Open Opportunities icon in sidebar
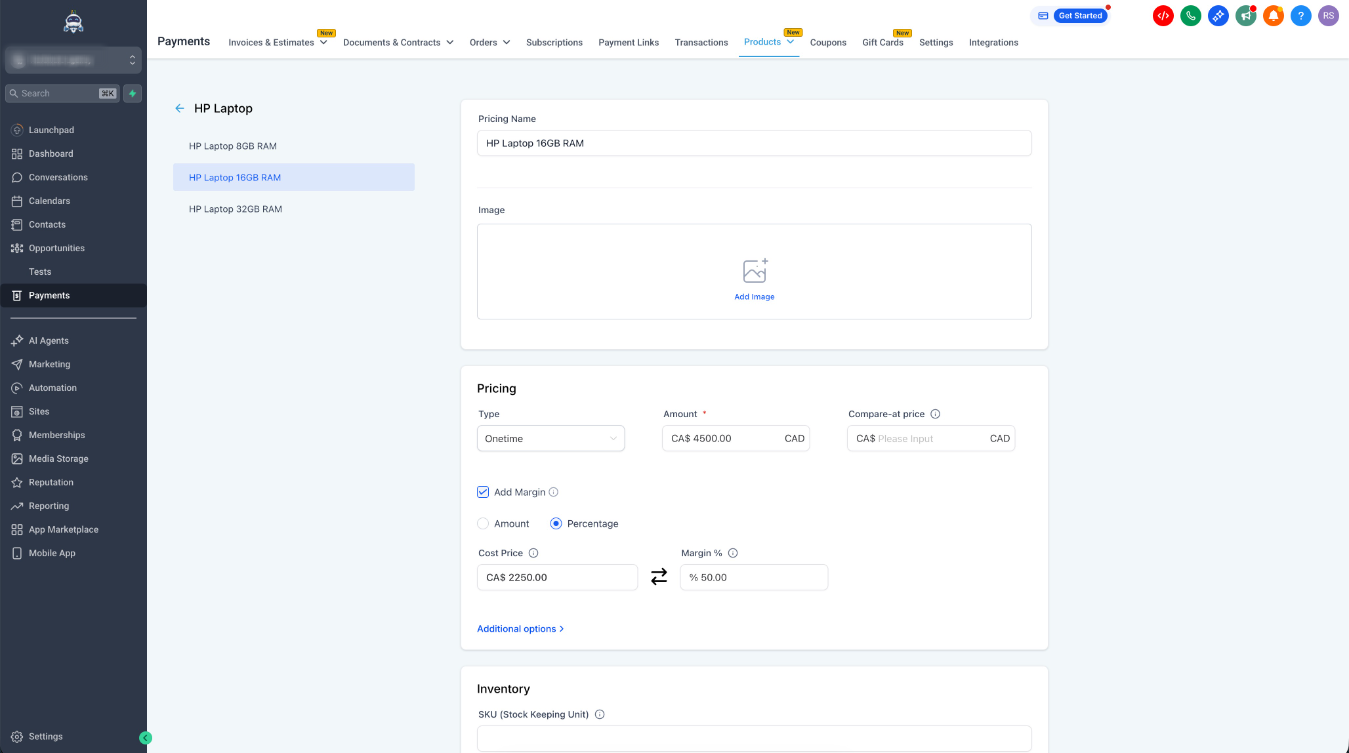The width and height of the screenshot is (1349, 753). [x=17, y=248]
